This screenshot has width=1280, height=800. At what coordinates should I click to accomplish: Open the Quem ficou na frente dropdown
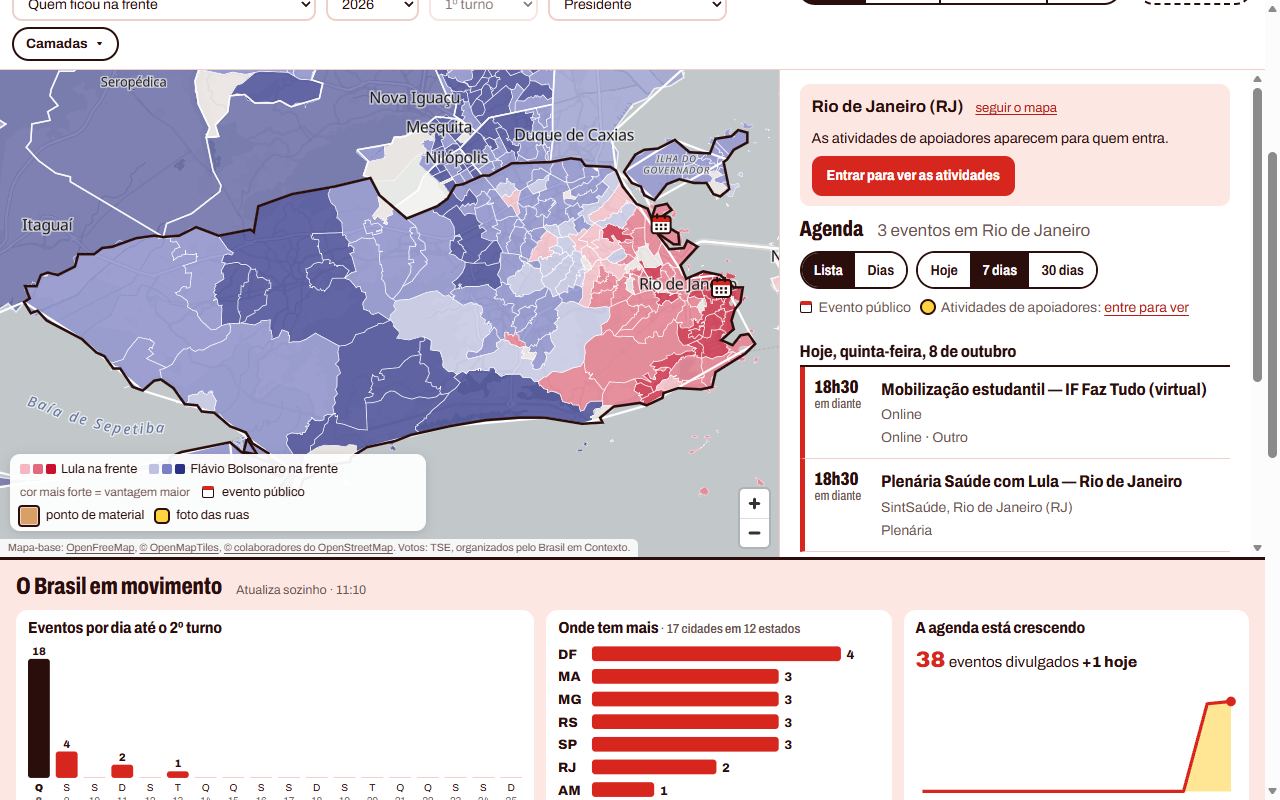165,6
